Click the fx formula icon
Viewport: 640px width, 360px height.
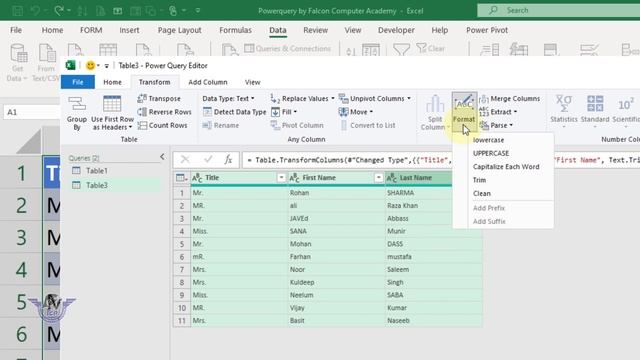point(228,160)
